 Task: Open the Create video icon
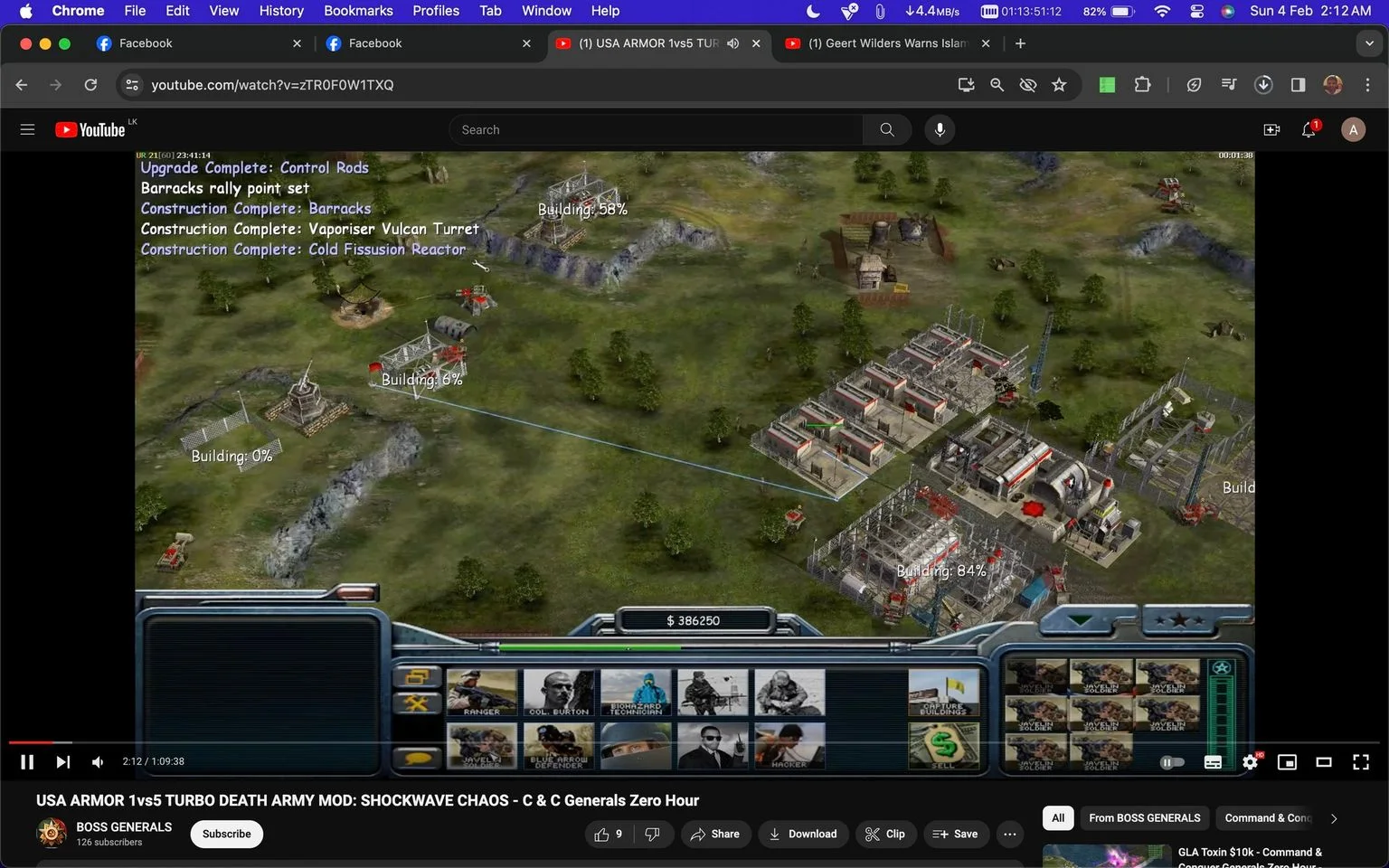pyautogui.click(x=1271, y=130)
